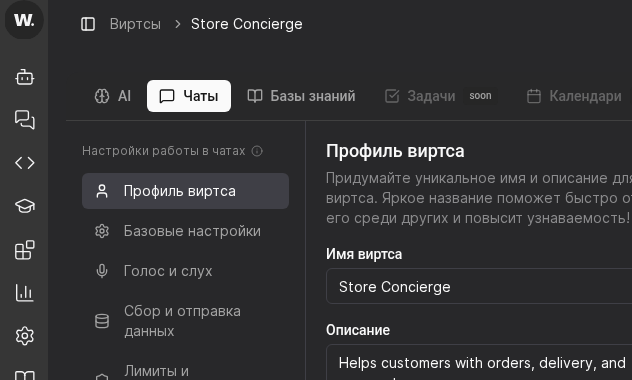Open the robot icon in the sidebar
This screenshot has width=632, height=380.
[x=25, y=77]
